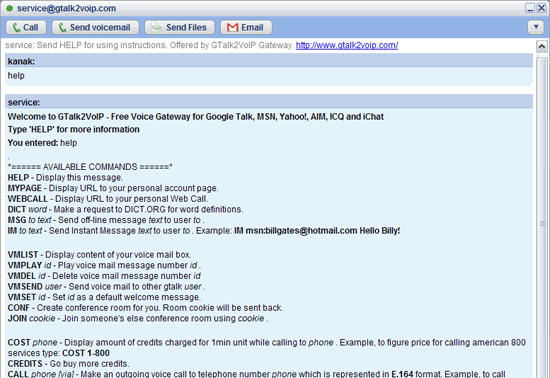Click the 'AVAILABLE COMMANDS' heading line
This screenshot has height=378, width=550.
pos(90,167)
